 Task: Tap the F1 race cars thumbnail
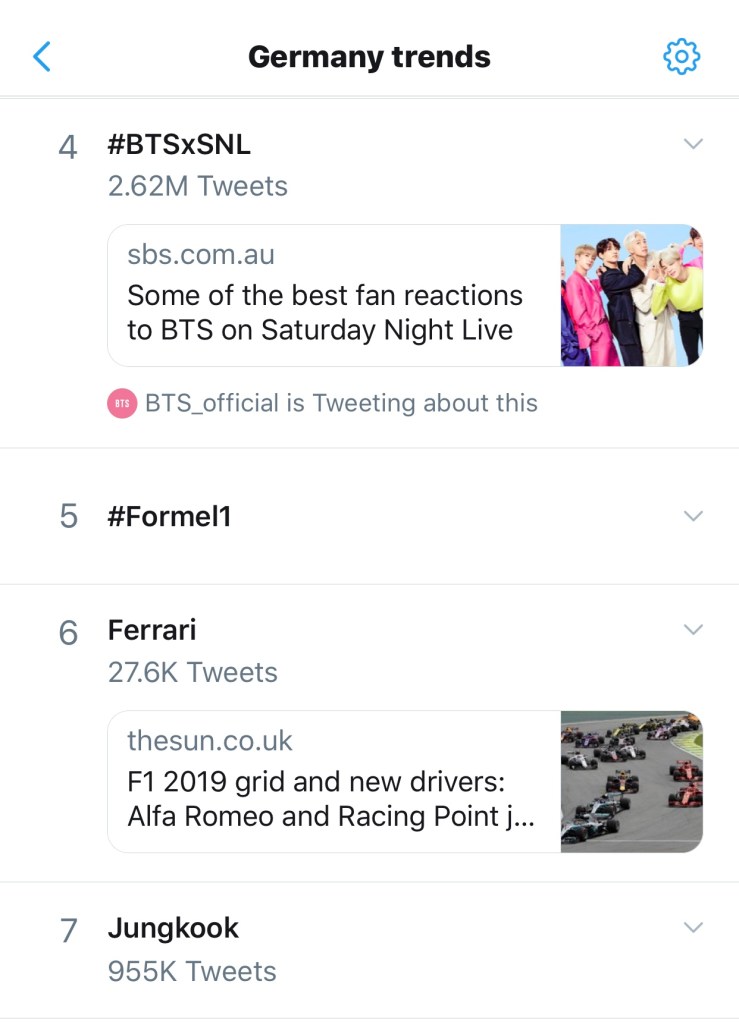(631, 781)
